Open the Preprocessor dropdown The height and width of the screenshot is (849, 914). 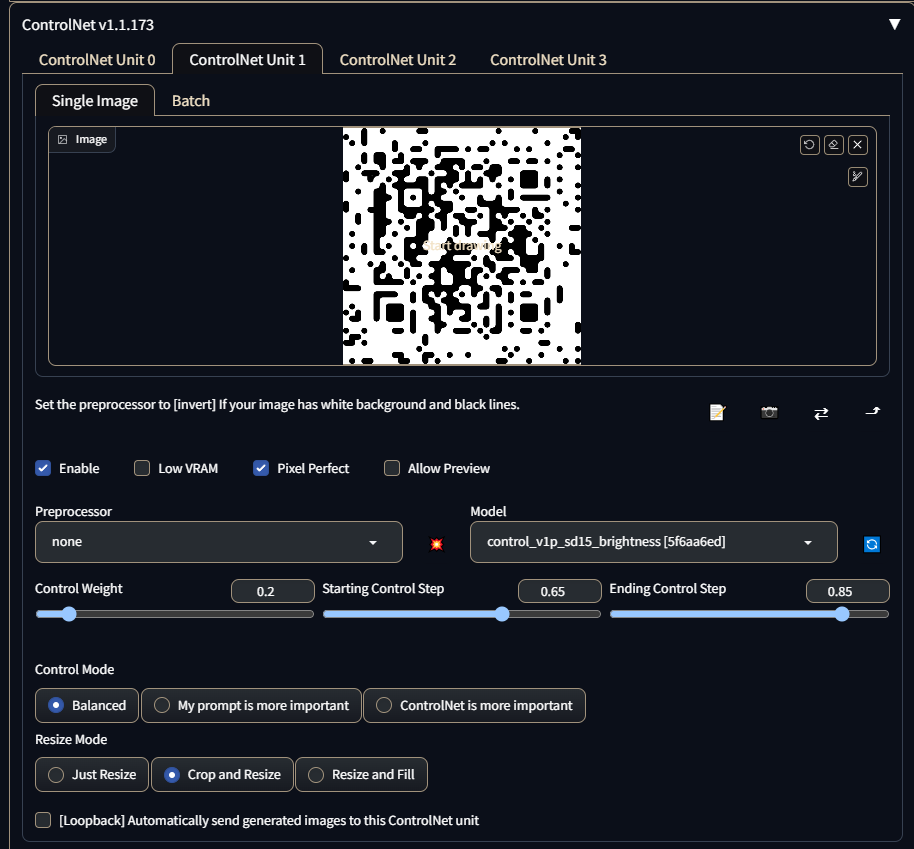pos(218,542)
